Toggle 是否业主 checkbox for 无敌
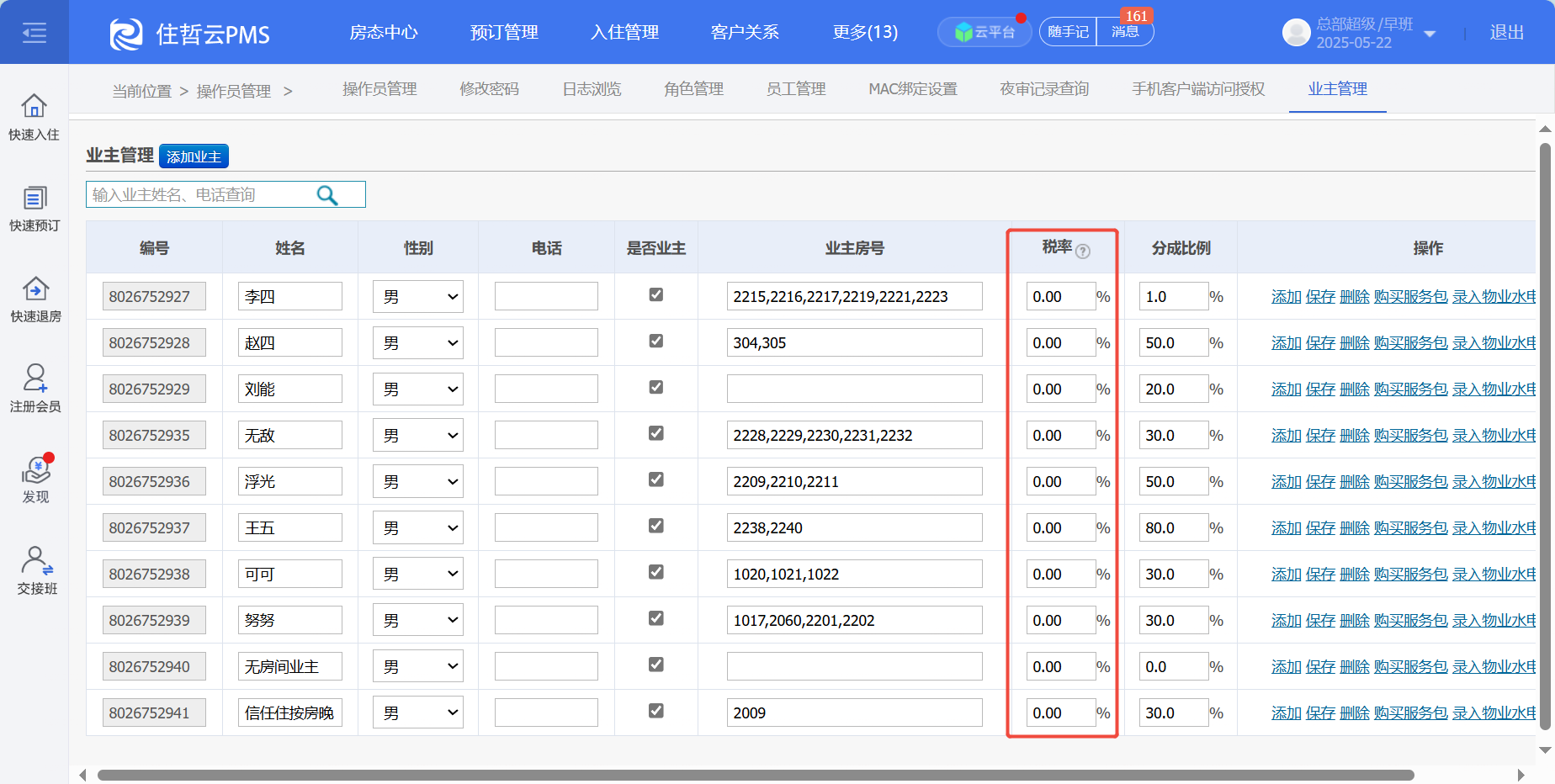This screenshot has width=1555, height=784. click(656, 433)
